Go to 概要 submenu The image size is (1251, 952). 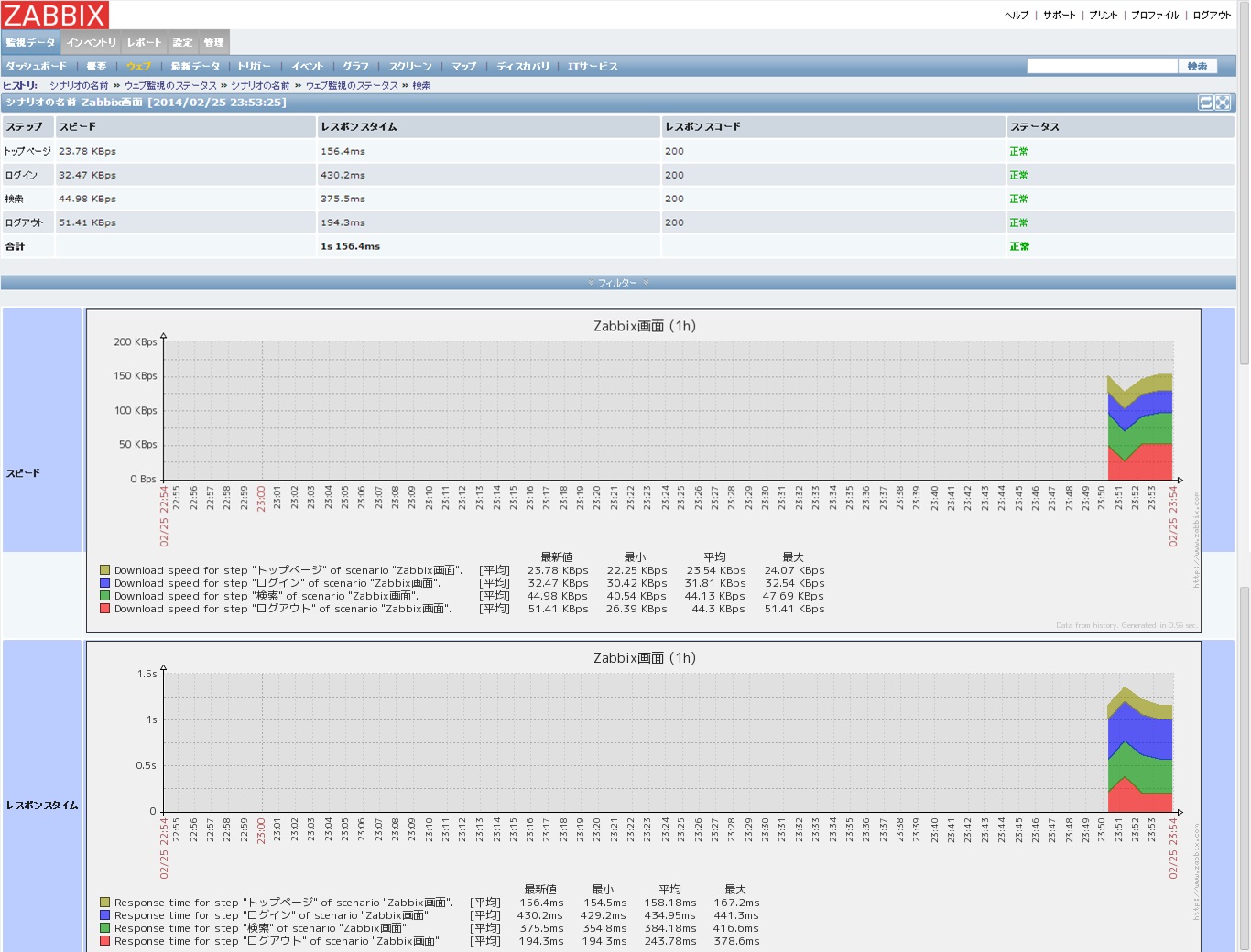click(96, 66)
